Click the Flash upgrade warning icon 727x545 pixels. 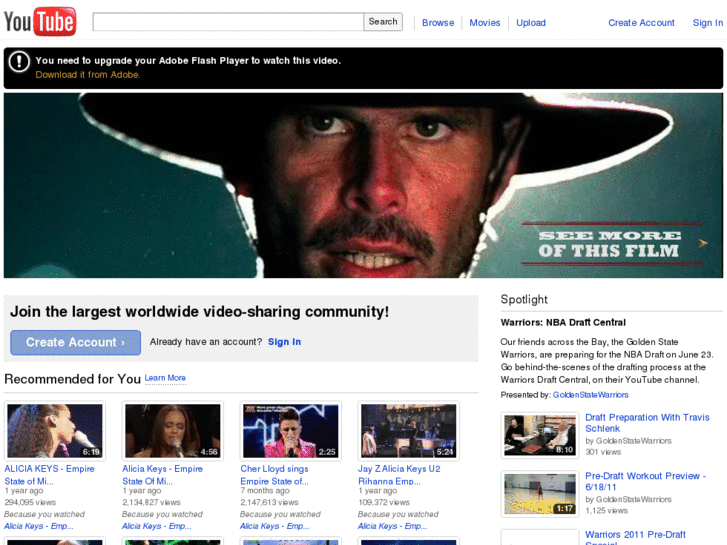(x=19, y=62)
